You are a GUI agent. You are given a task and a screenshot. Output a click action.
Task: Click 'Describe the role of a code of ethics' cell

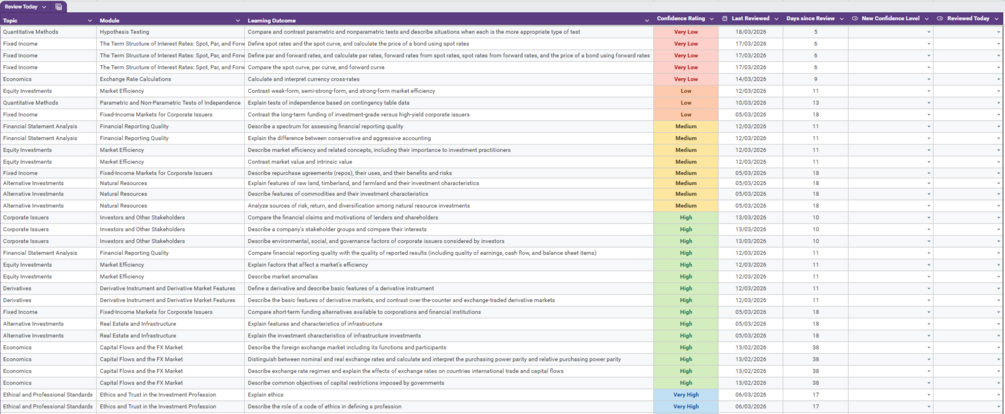coord(449,406)
